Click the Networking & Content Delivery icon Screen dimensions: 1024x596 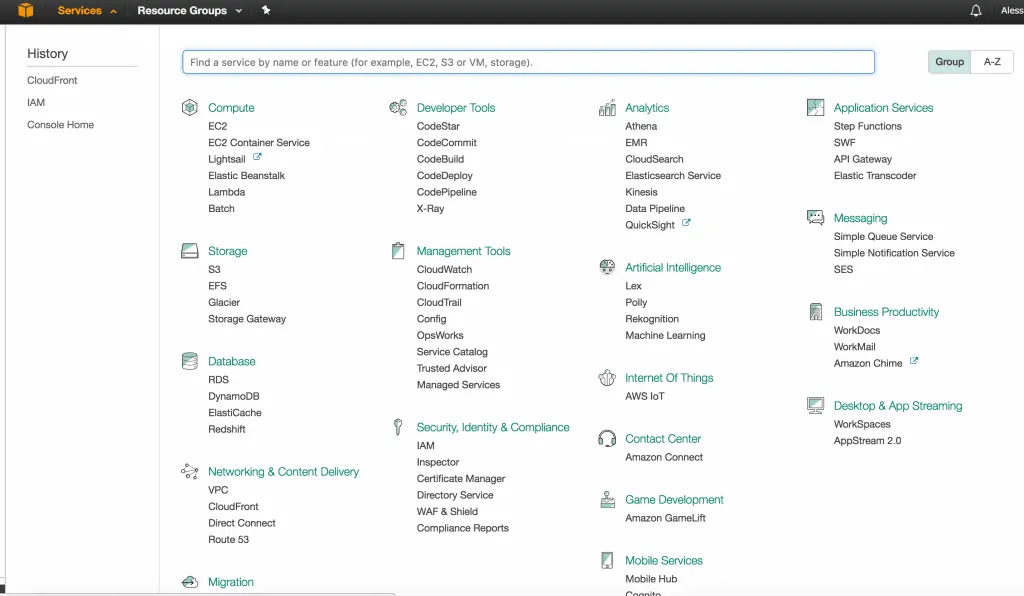[189, 471]
